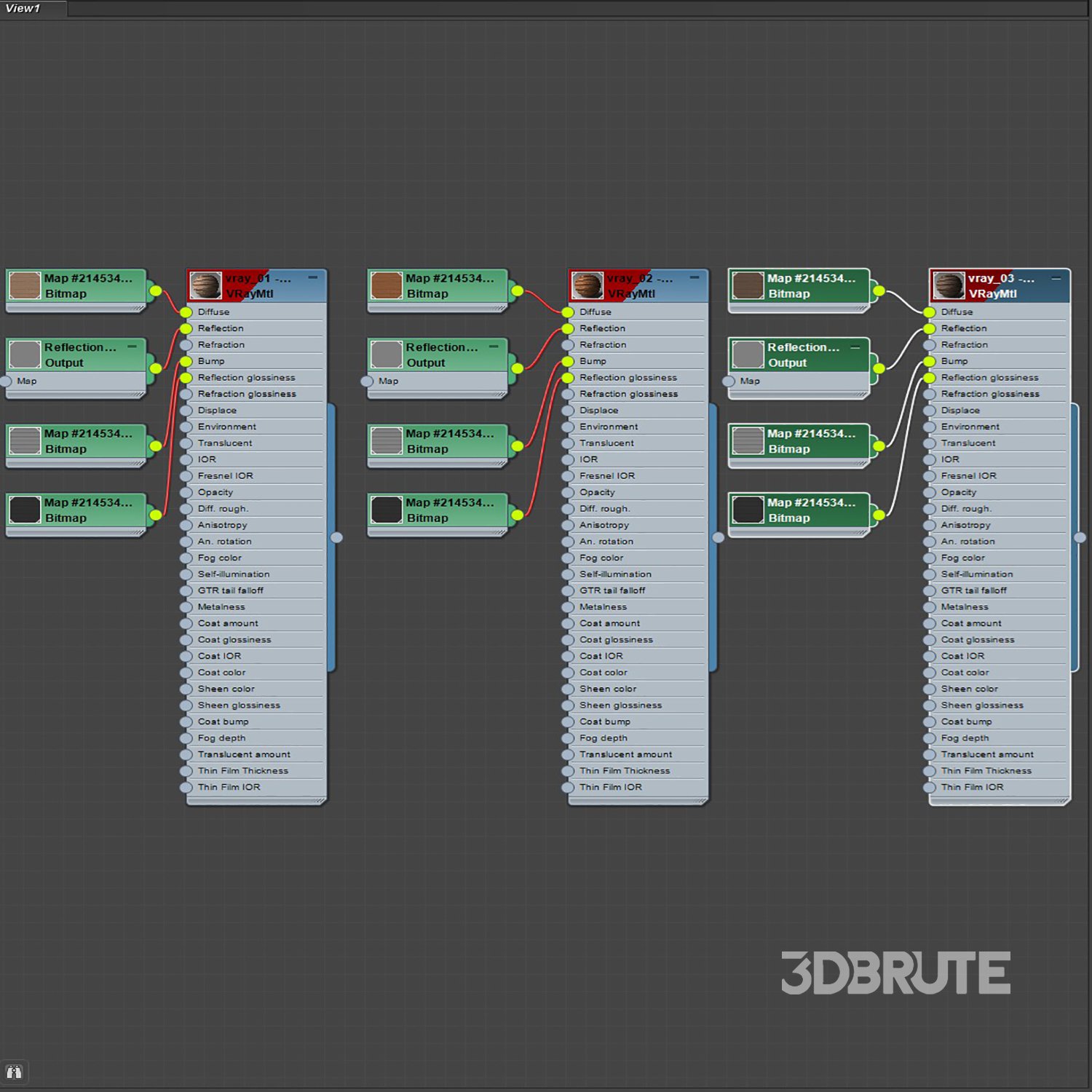Click the dark Bitmap thumbnail beside vray_01
1092x1092 pixels.
[x=25, y=510]
